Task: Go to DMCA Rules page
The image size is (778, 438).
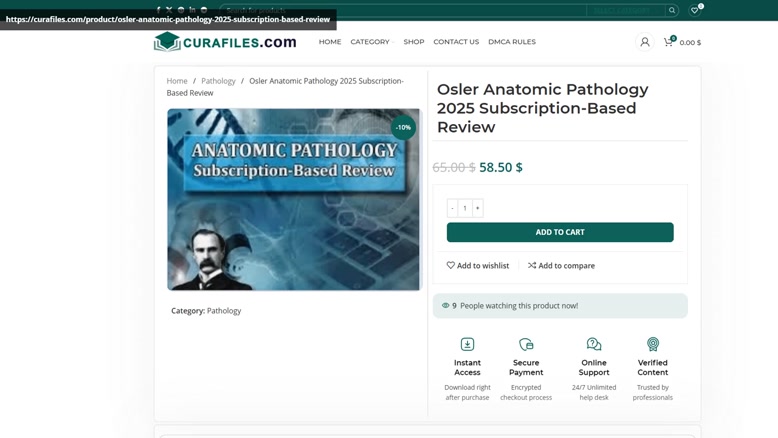Action: [512, 42]
